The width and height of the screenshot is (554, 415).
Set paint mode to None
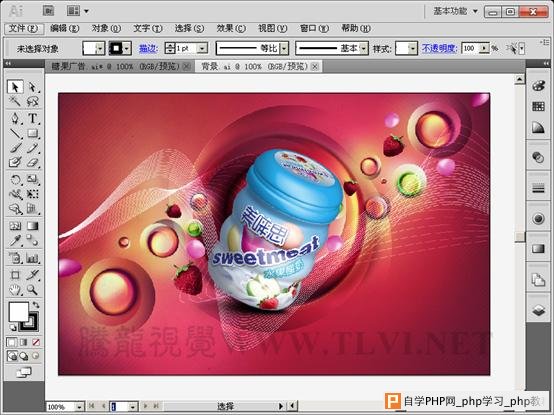pos(36,342)
